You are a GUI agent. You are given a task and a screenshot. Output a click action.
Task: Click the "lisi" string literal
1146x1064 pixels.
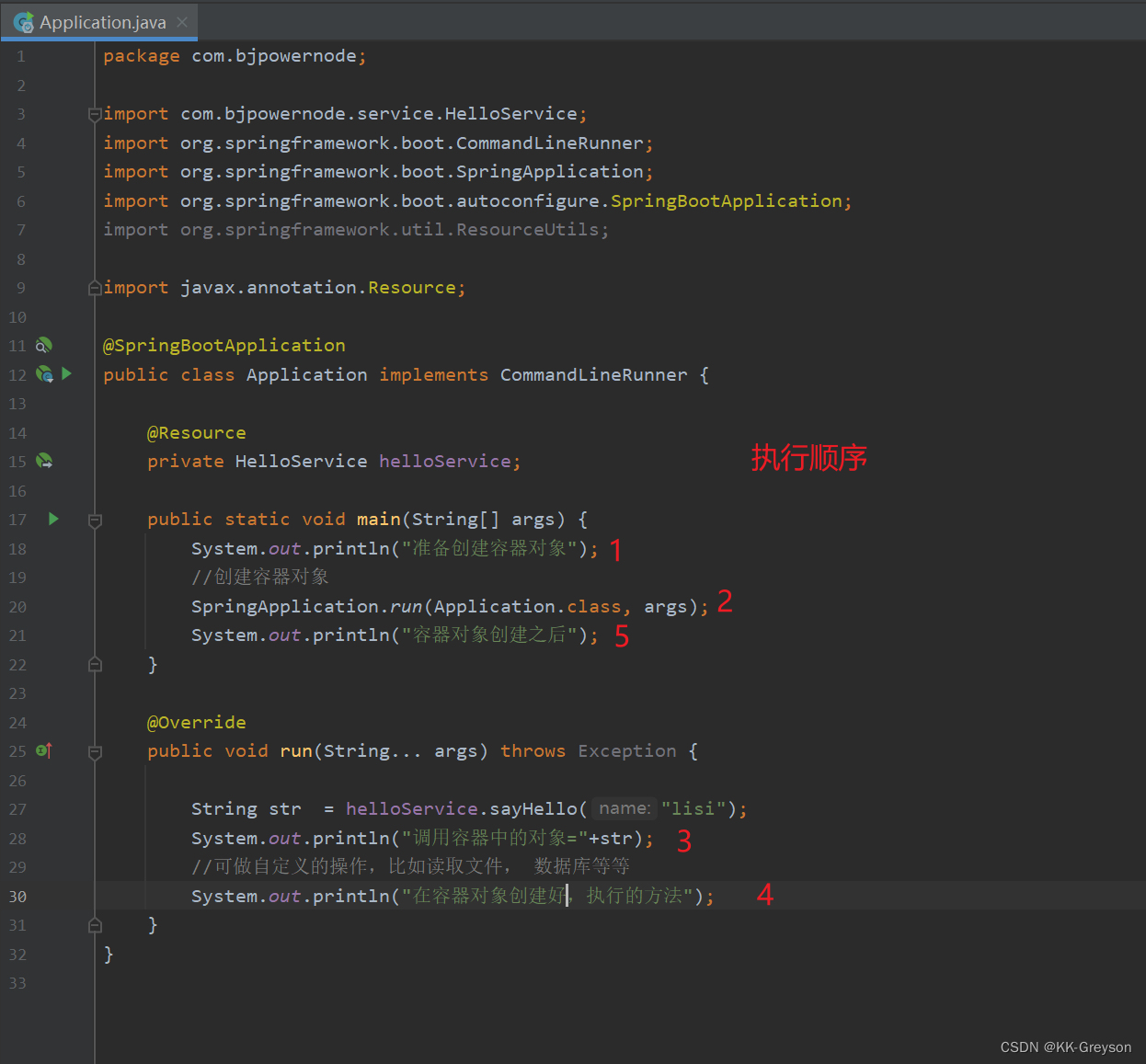tap(693, 809)
